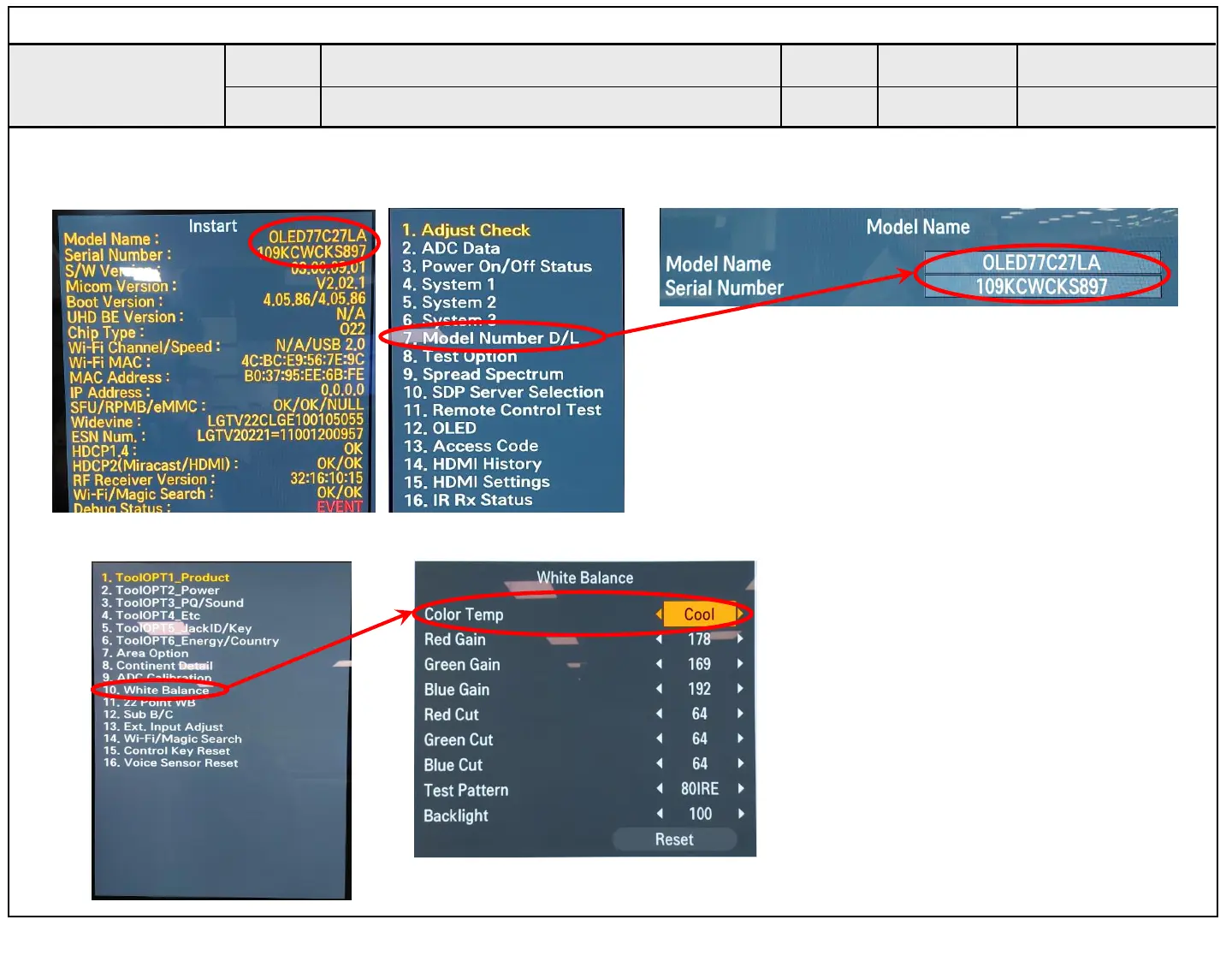Click 109KCWCKS897 Serial Number field
This screenshot has width=1232, height=973.
[1041, 287]
